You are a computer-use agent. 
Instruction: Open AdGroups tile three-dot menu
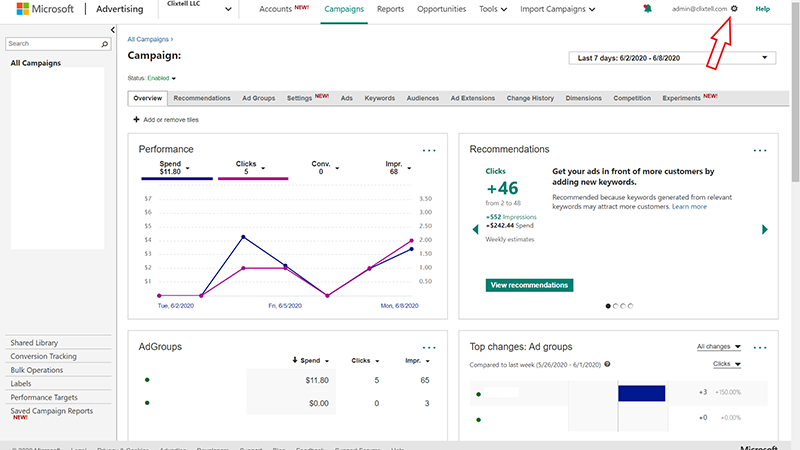(x=429, y=347)
